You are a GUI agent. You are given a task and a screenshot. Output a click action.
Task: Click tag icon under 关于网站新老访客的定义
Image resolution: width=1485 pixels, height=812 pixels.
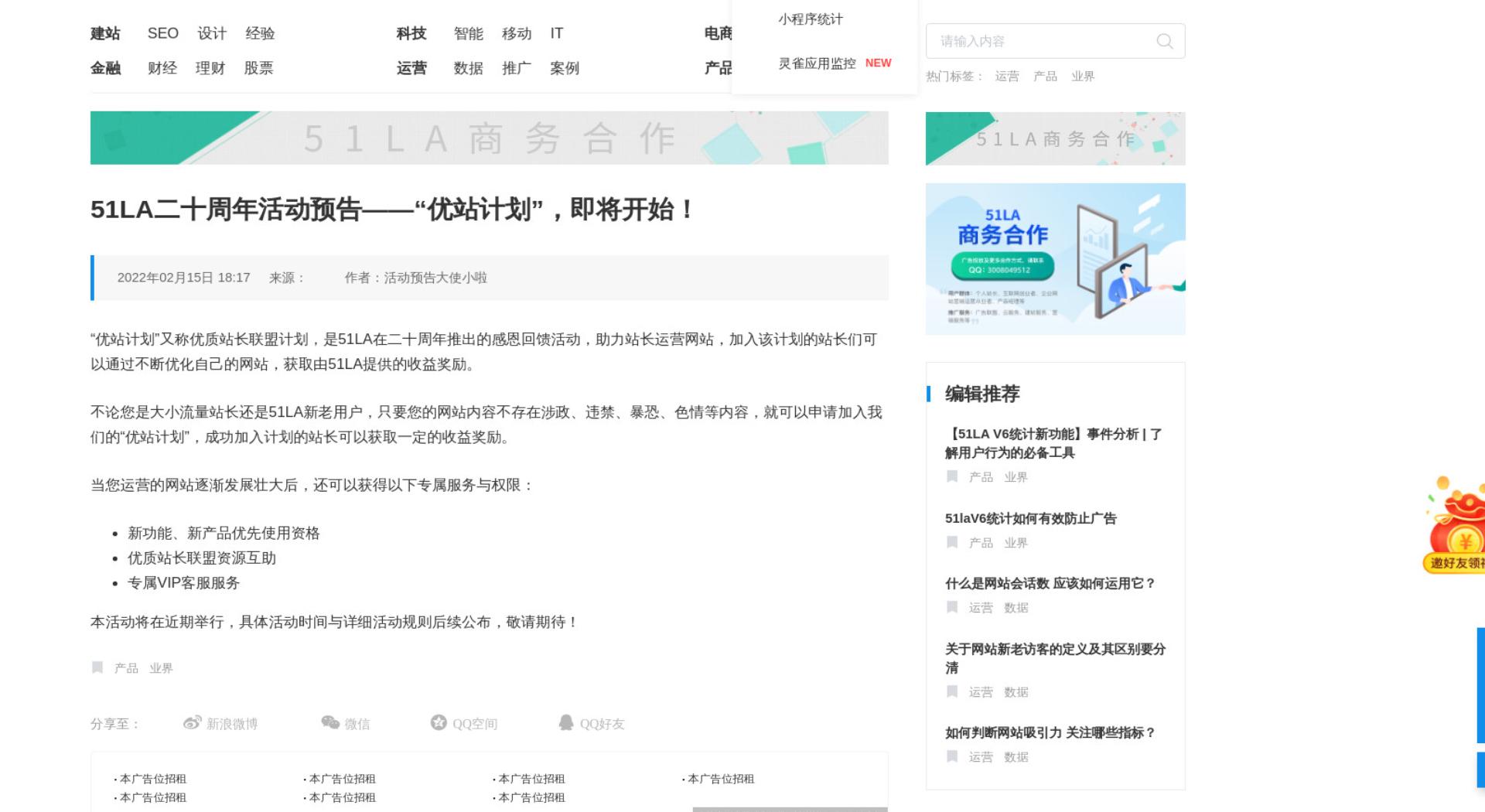coord(952,691)
